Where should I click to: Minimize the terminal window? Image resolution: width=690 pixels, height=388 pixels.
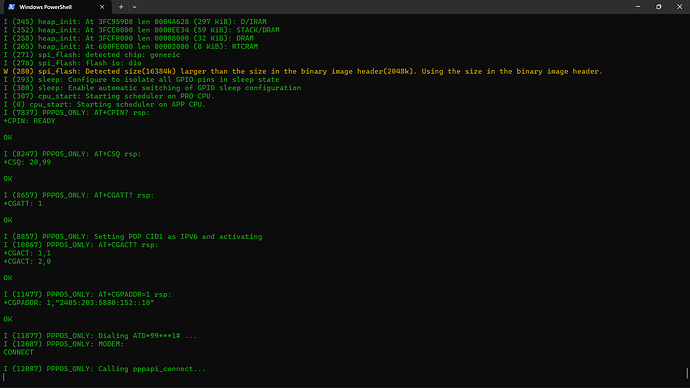pos(638,7)
